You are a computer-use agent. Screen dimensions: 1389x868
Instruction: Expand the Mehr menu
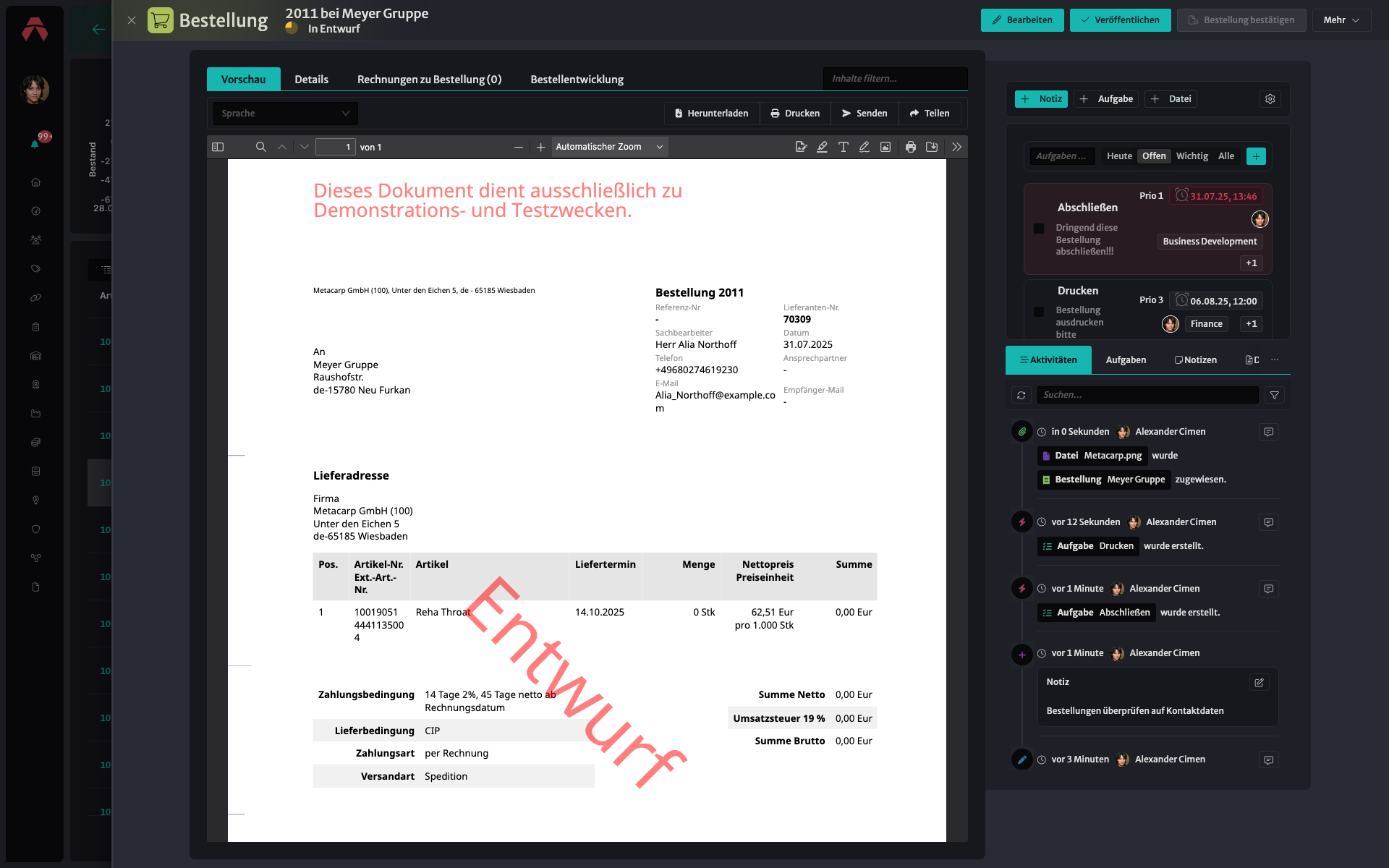coord(1341,20)
